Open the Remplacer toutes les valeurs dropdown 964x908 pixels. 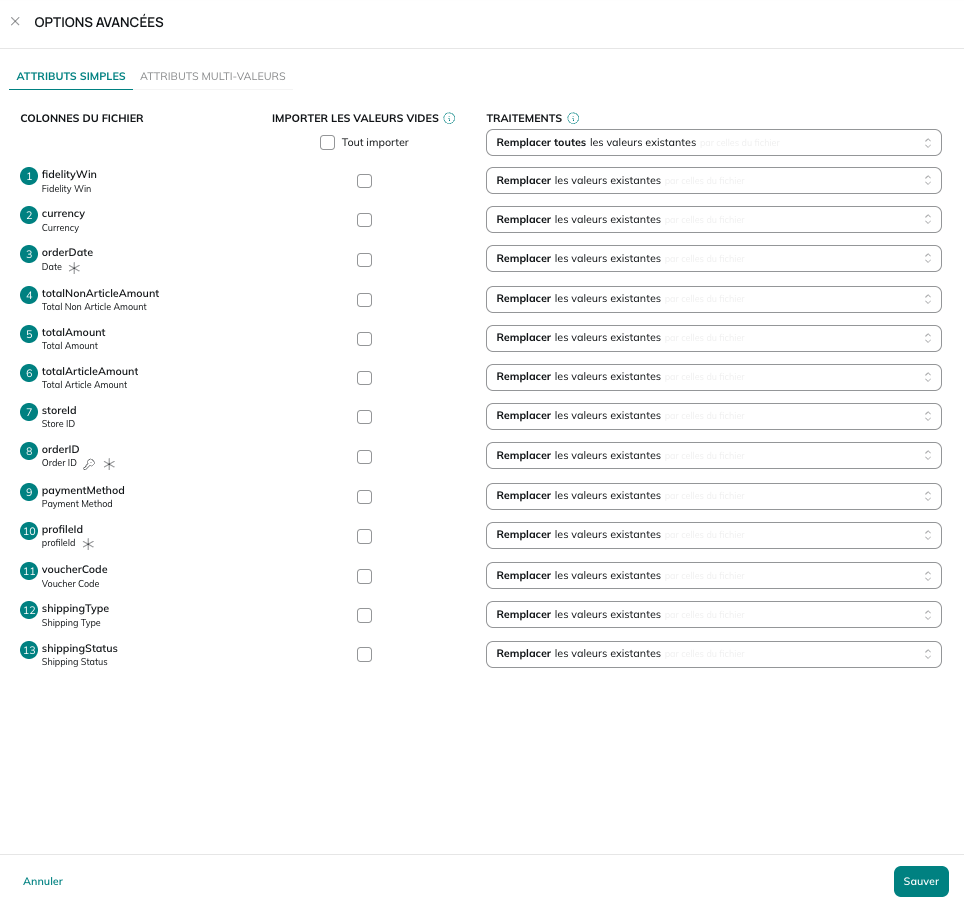pos(714,143)
